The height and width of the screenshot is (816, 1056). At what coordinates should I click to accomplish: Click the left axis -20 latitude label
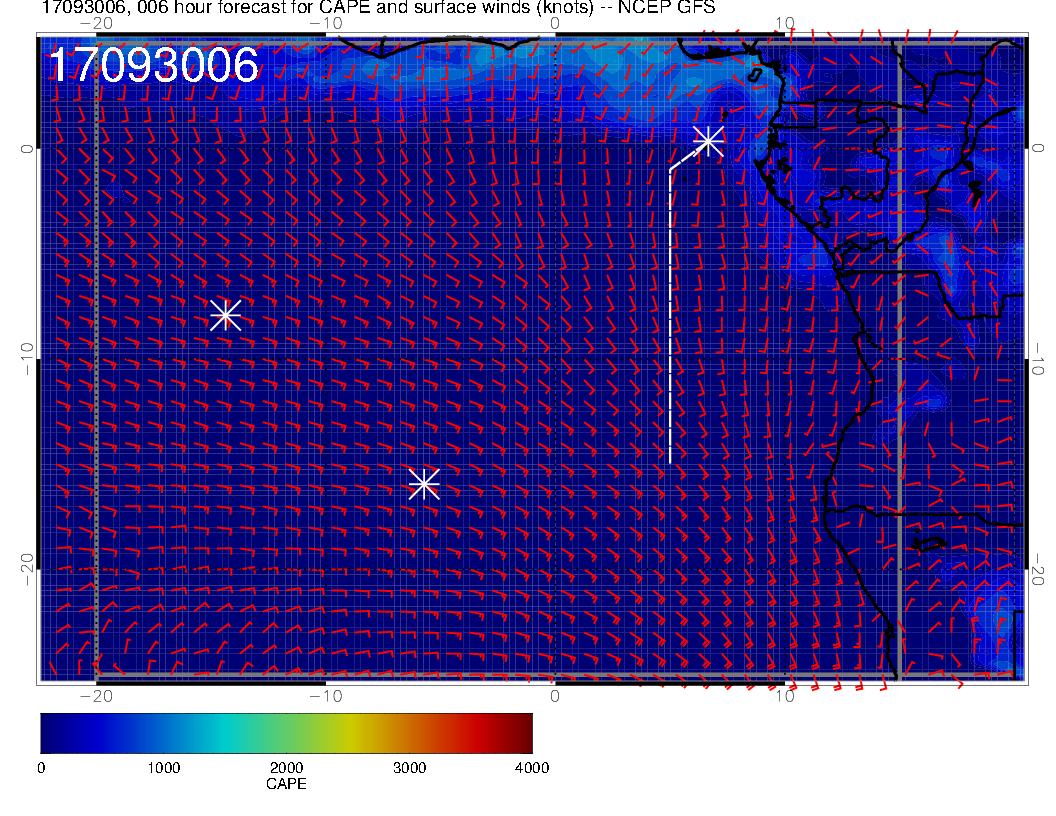(26, 571)
